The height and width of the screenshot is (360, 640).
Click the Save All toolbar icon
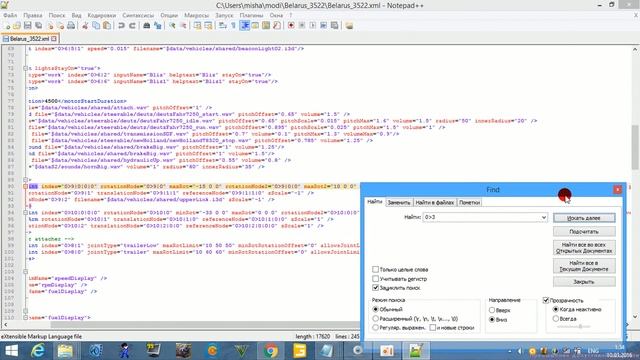38,26
